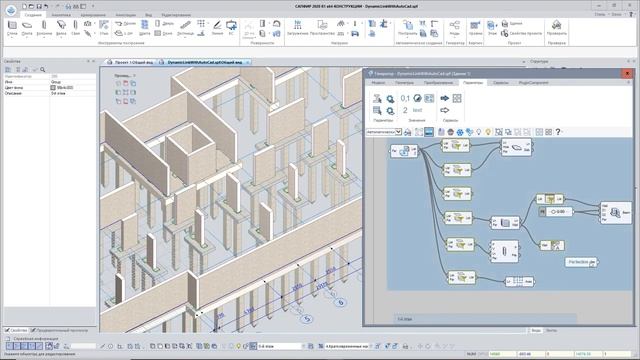Select the Дверь door tool

(164, 24)
